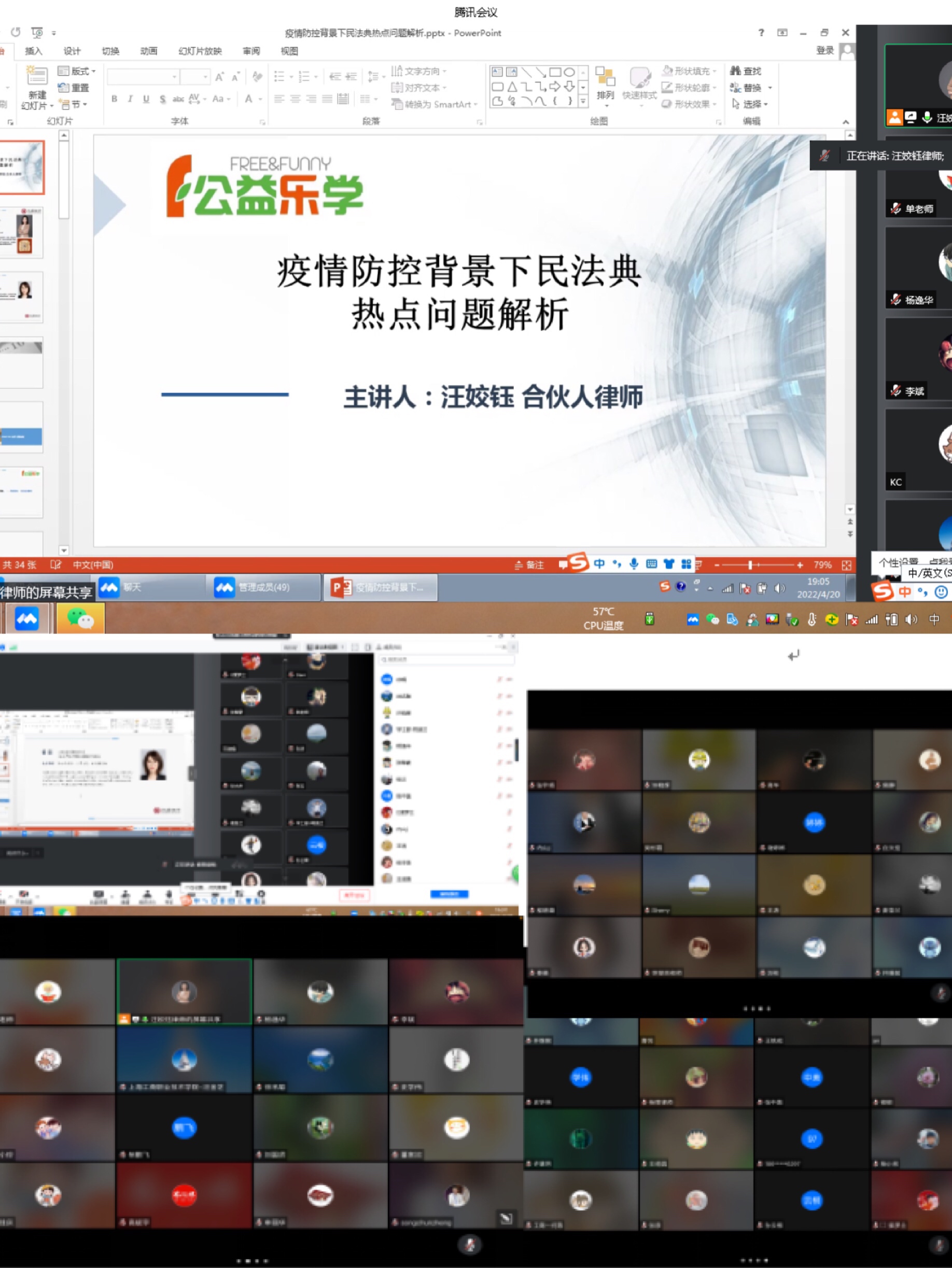Open the 聊天 chat taskbar button
This screenshot has height=1268, width=952.
(151, 587)
